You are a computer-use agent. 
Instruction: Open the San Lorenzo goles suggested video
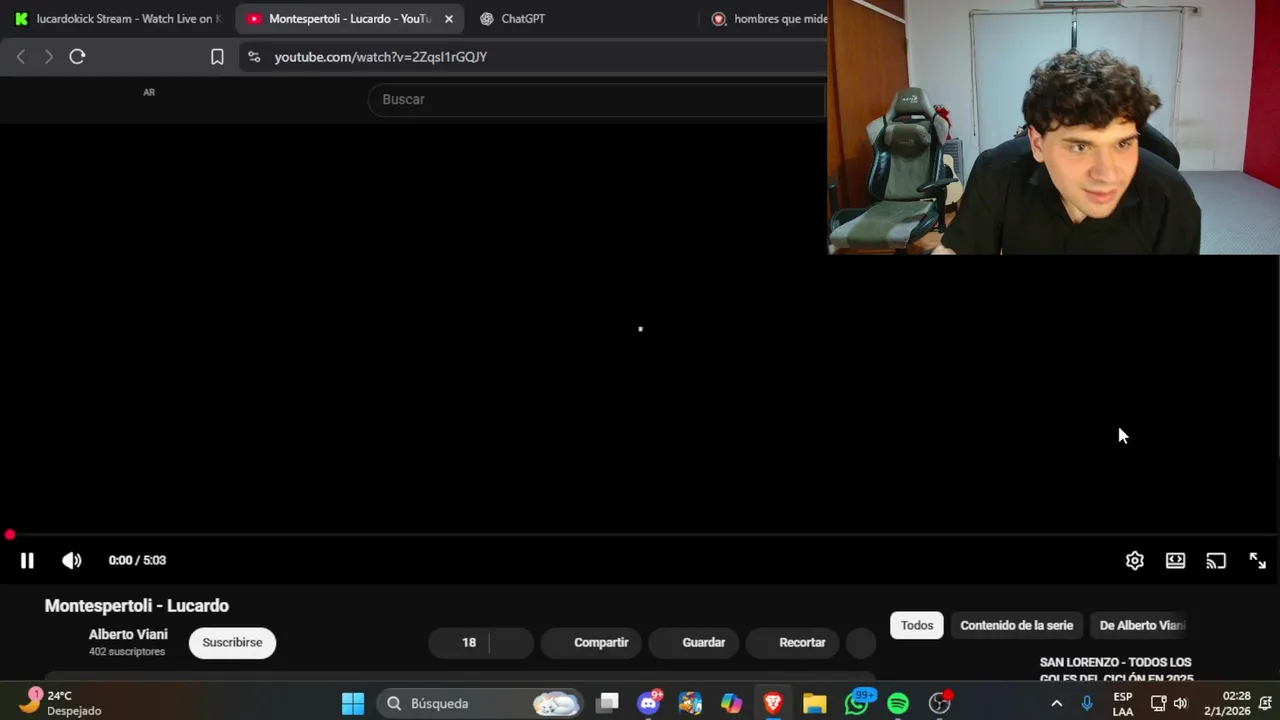tap(1115, 670)
